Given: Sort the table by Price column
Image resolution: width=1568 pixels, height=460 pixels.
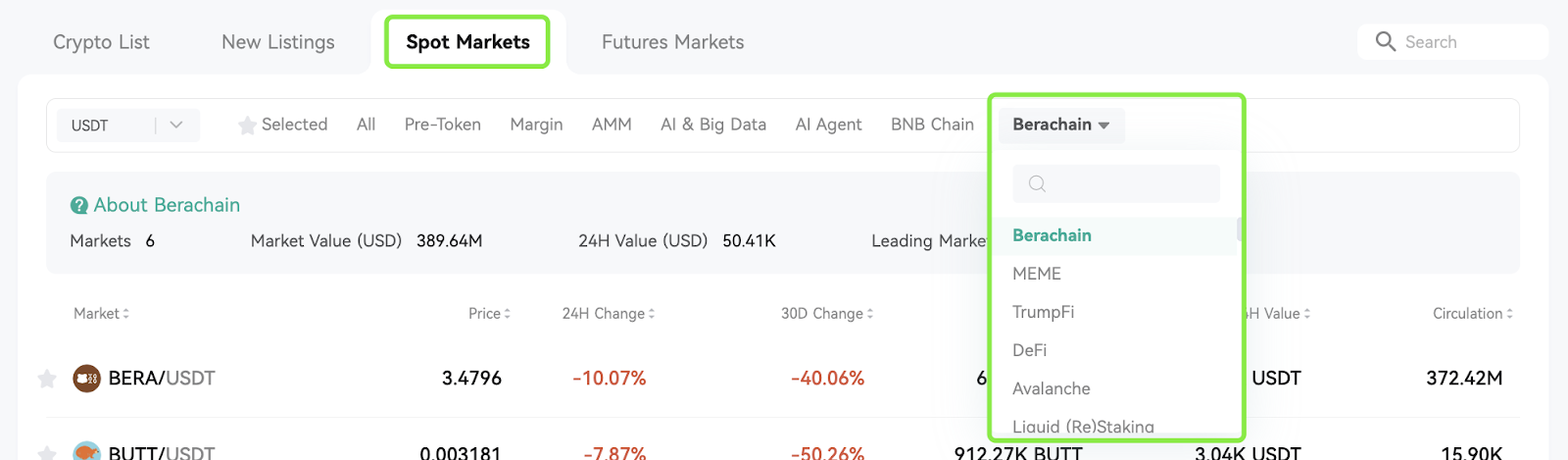Looking at the screenshot, I should point(489,314).
